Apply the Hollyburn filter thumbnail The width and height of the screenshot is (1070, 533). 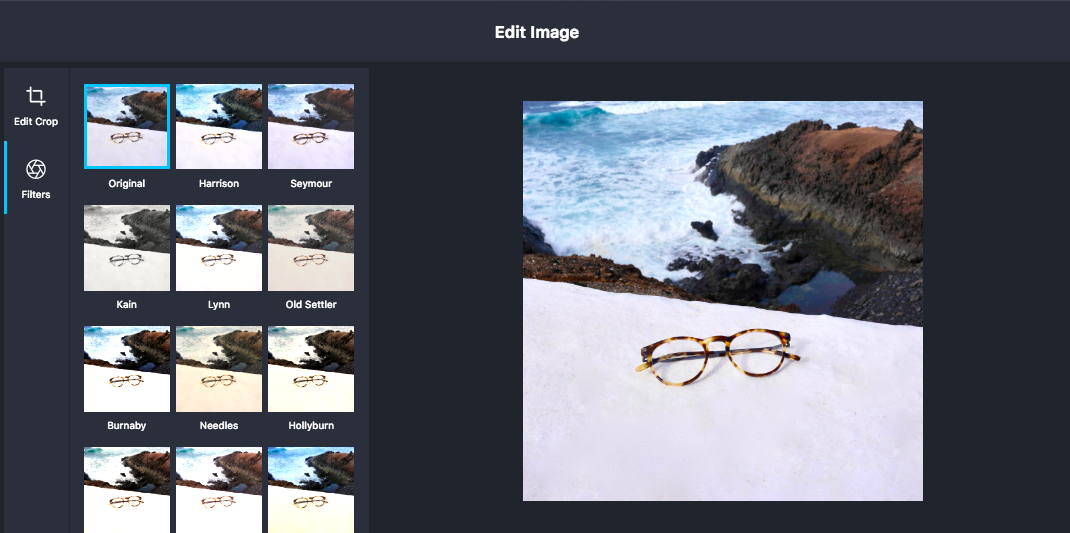tap(311, 369)
